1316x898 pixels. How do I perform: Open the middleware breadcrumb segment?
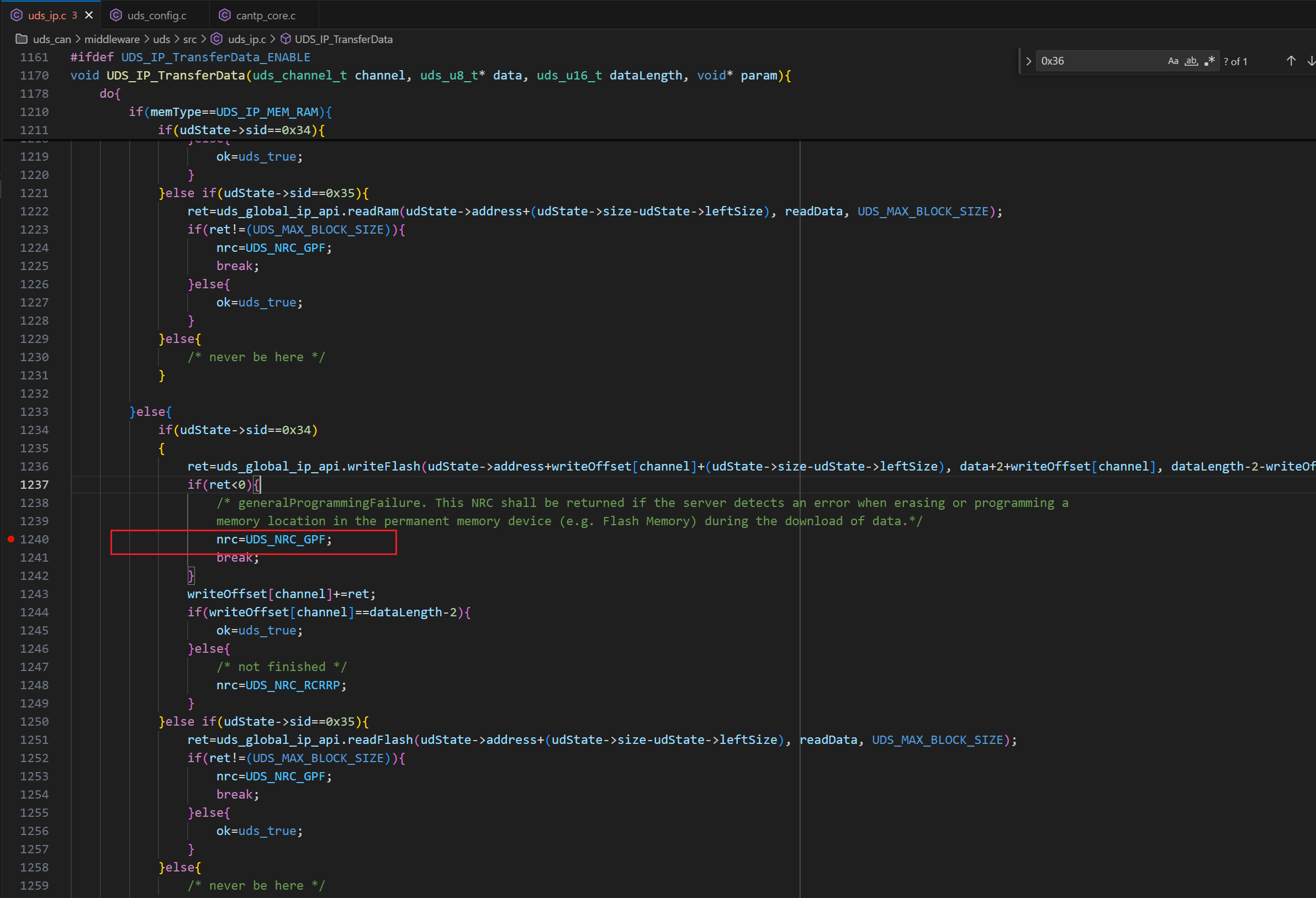112,39
